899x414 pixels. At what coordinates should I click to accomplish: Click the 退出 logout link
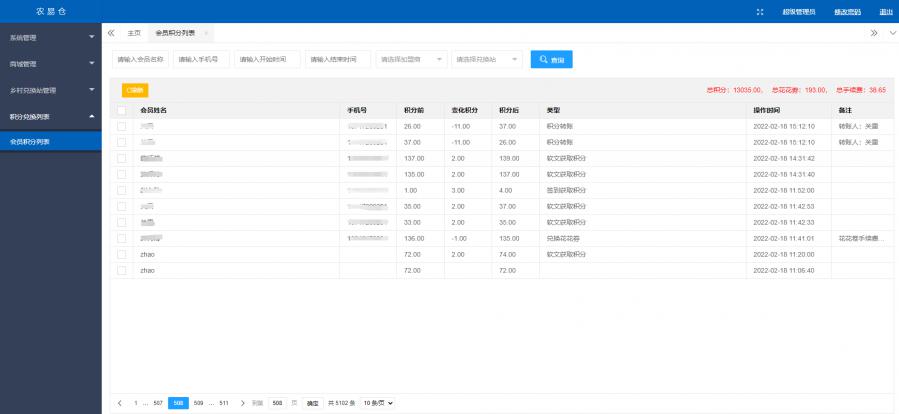click(885, 11)
